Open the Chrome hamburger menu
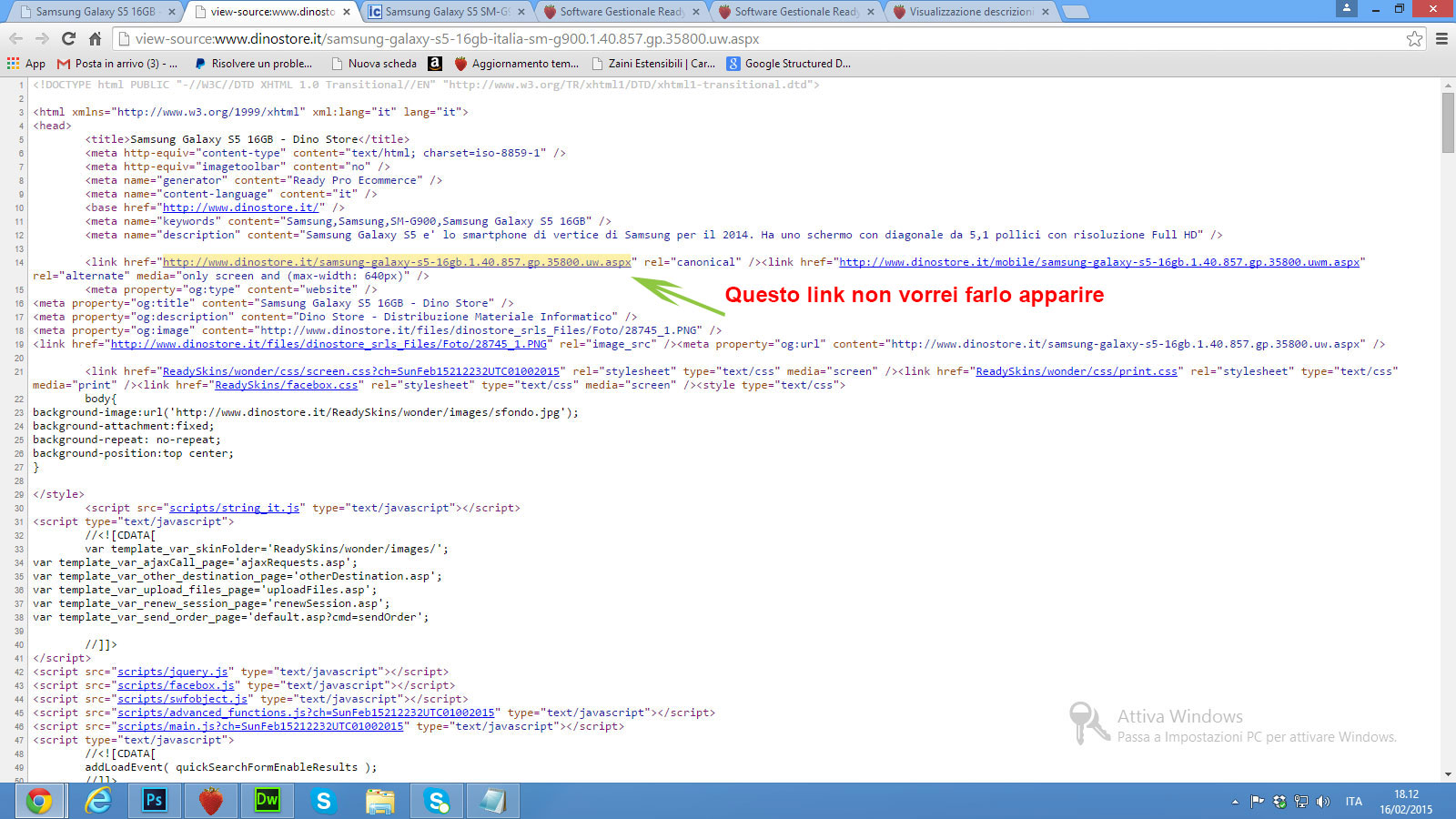The height and width of the screenshot is (819, 1456). point(1441,39)
